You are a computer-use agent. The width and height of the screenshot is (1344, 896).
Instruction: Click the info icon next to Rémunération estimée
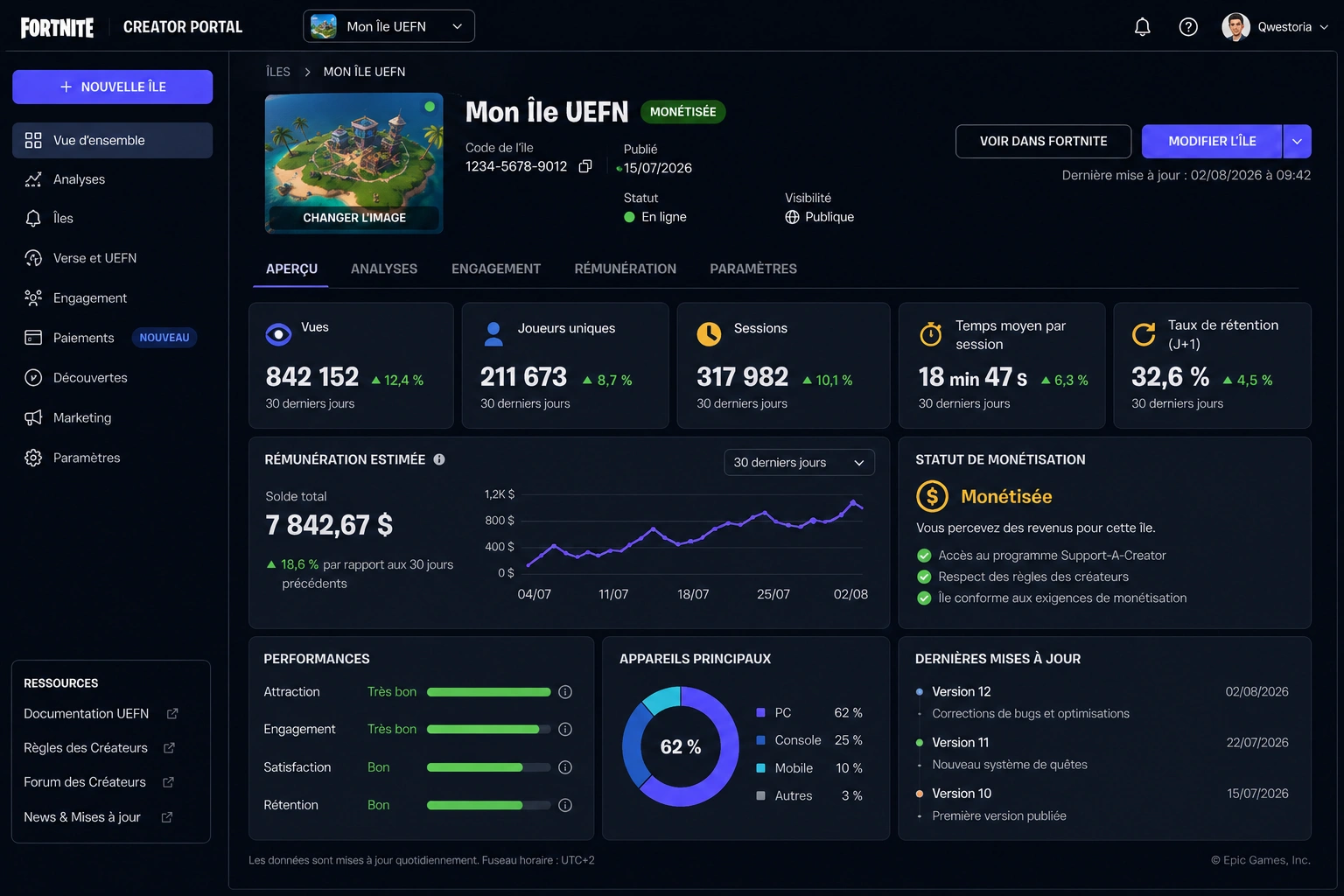coord(439,459)
